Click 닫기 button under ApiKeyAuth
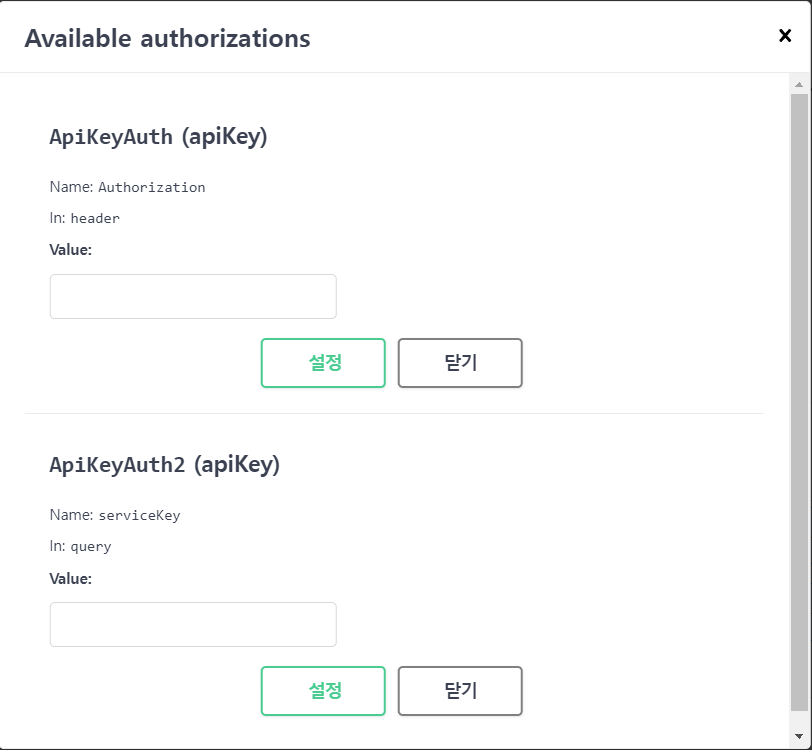The height and width of the screenshot is (750, 812). [460, 363]
